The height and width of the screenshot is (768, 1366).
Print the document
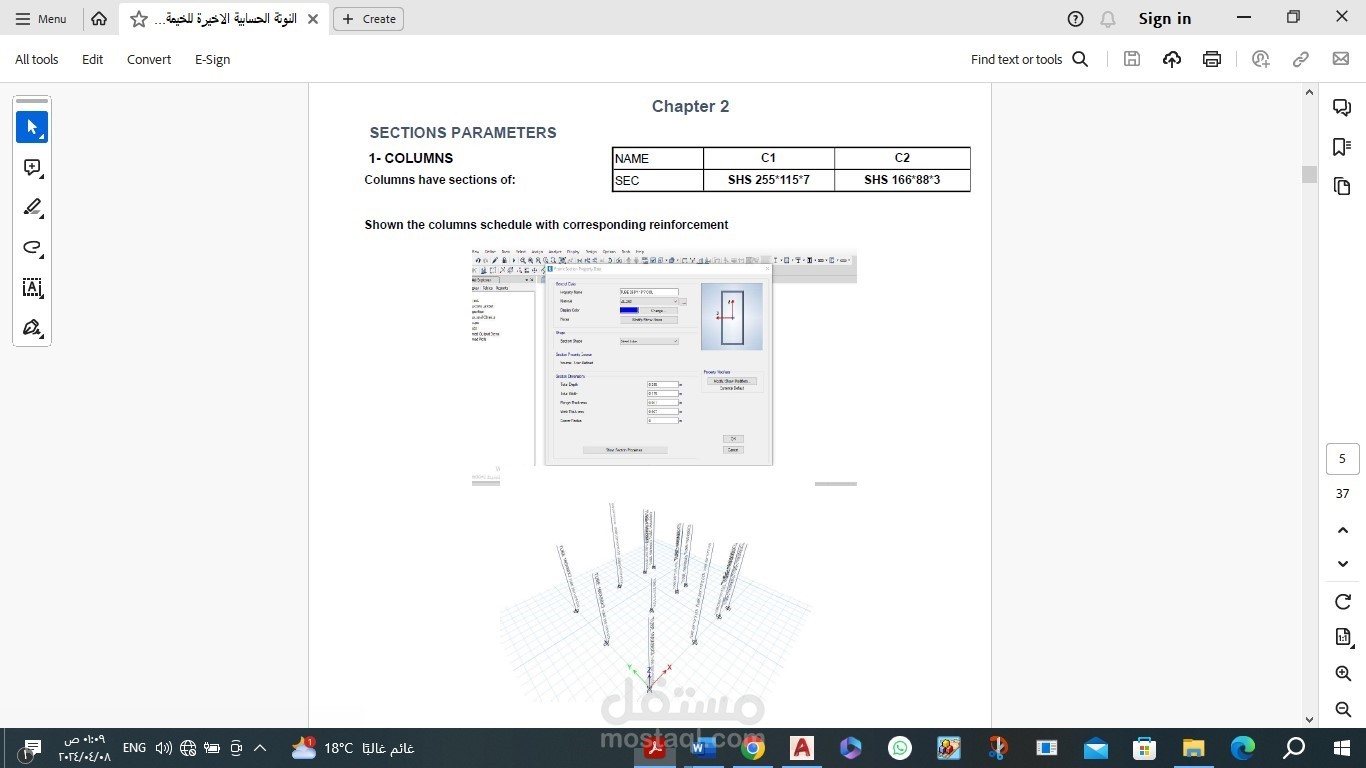point(1212,59)
